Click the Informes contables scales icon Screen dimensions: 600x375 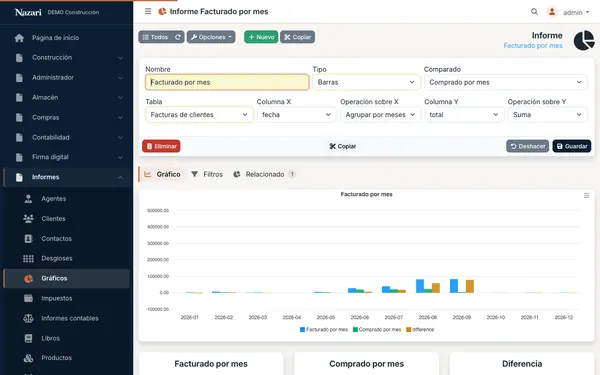coord(28,318)
